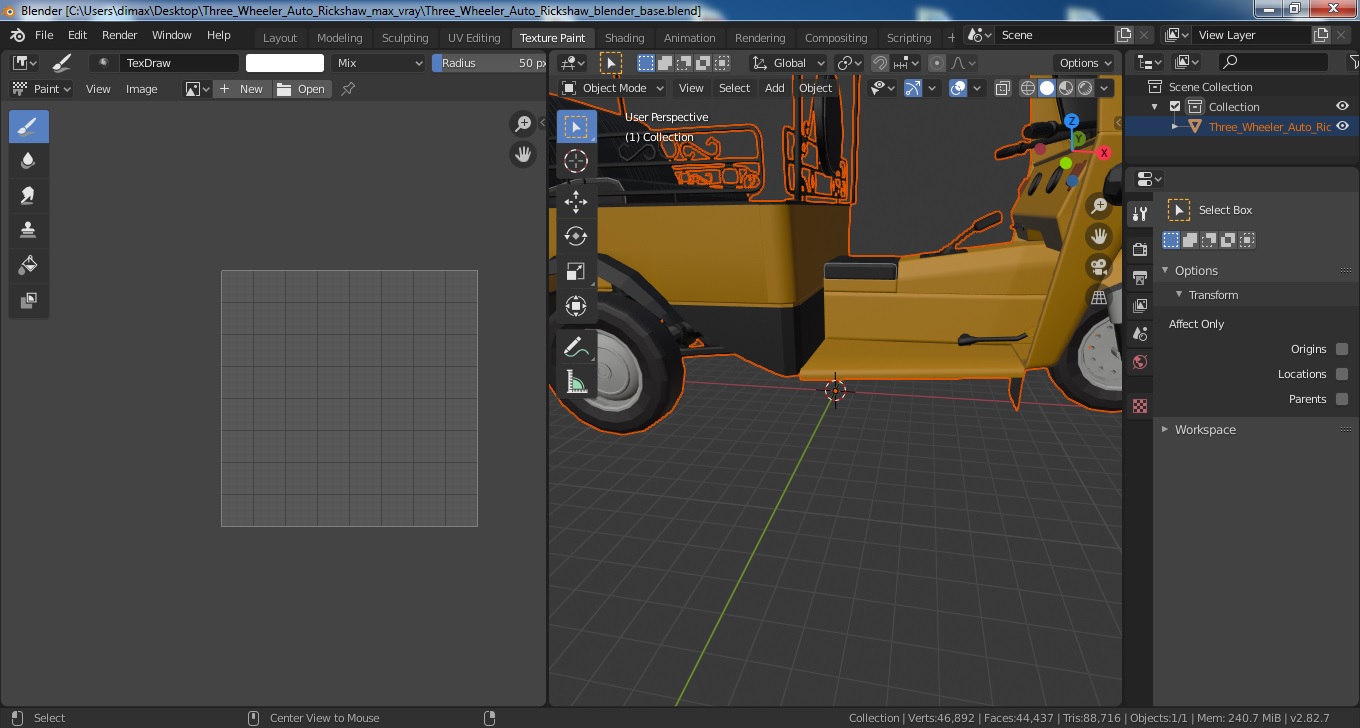Activate the Scale tool in viewport
1360x728 pixels.
pyautogui.click(x=576, y=271)
